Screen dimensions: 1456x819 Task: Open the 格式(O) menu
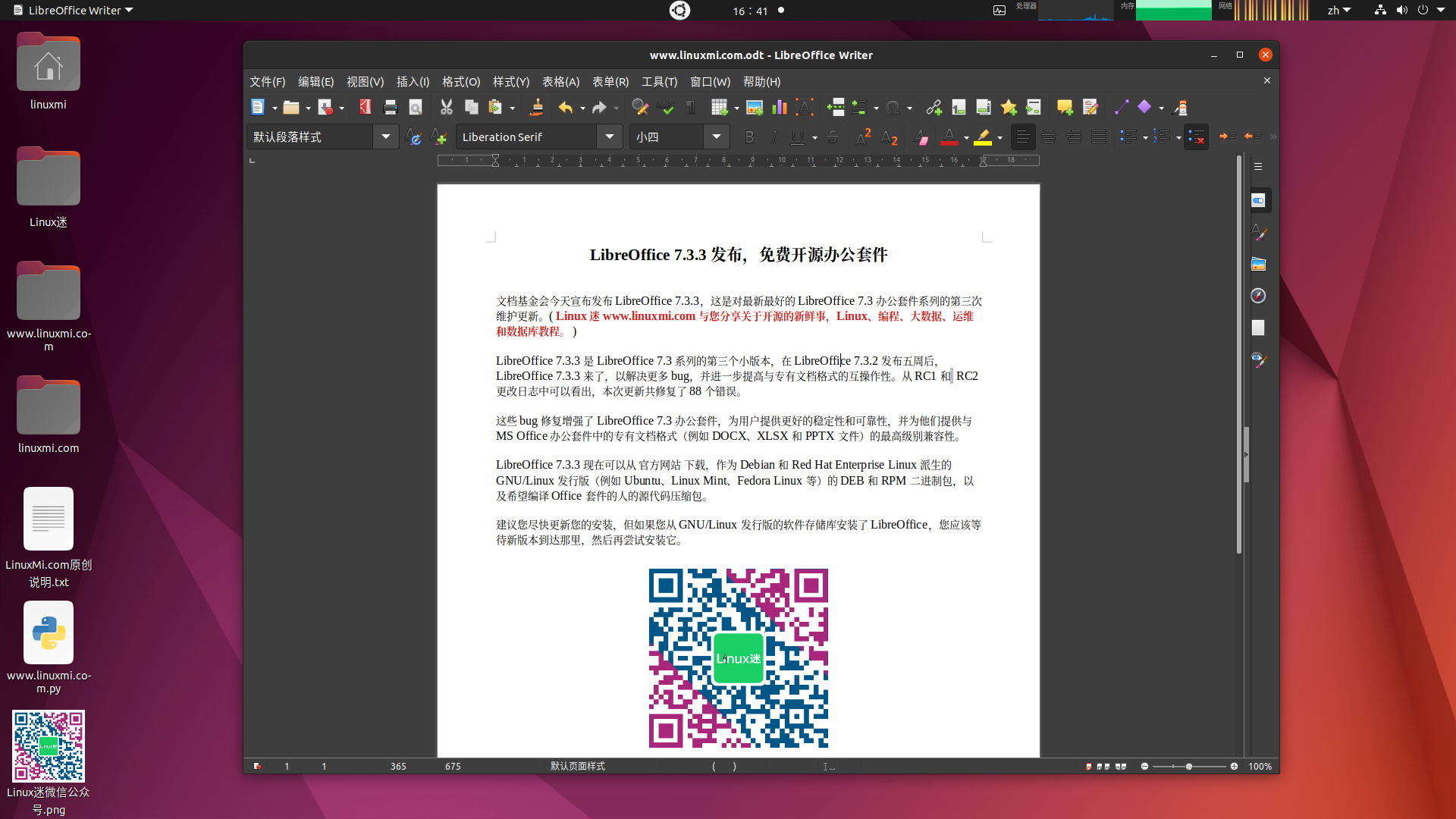point(461,82)
